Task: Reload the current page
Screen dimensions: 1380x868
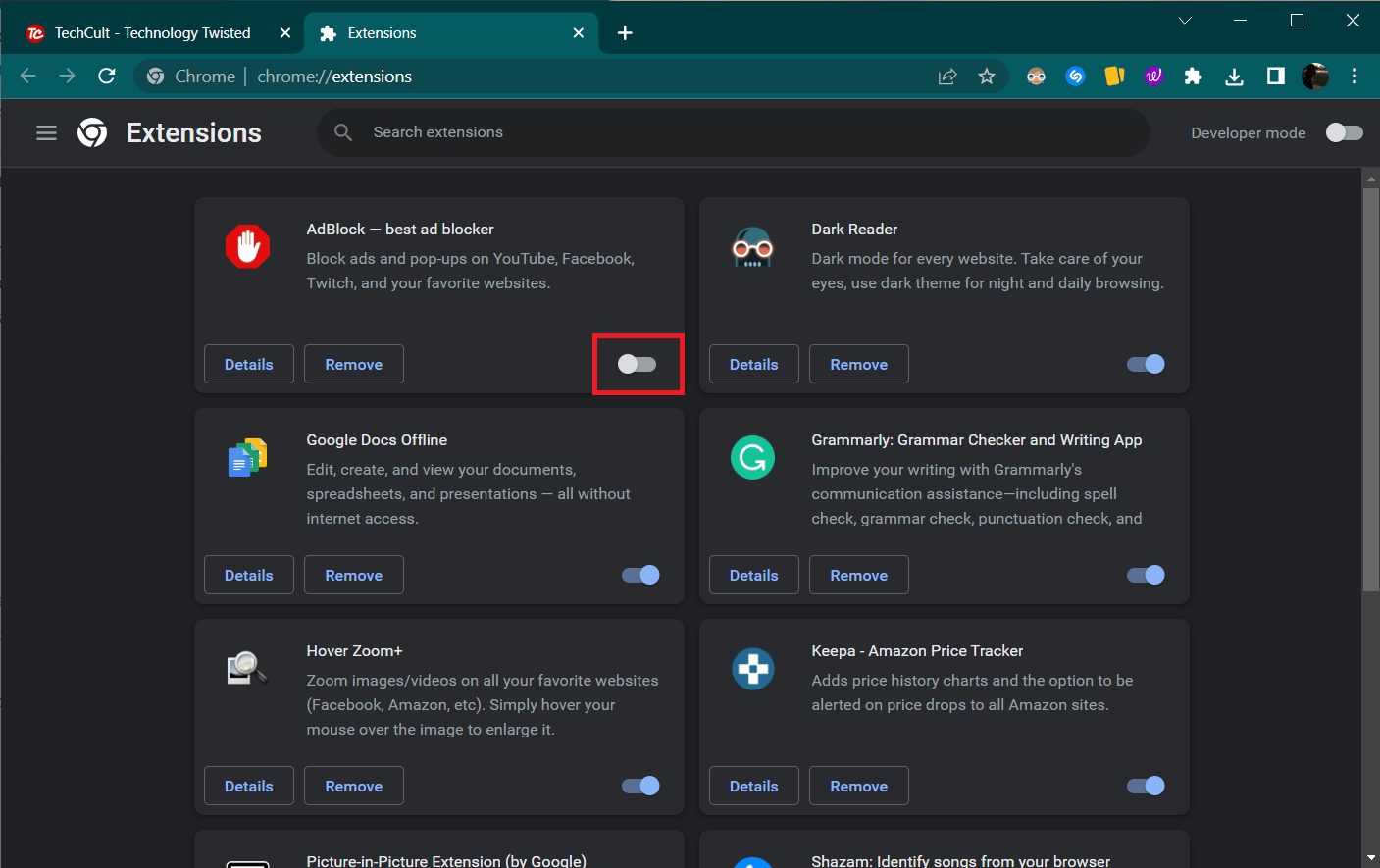Action: coord(106,76)
